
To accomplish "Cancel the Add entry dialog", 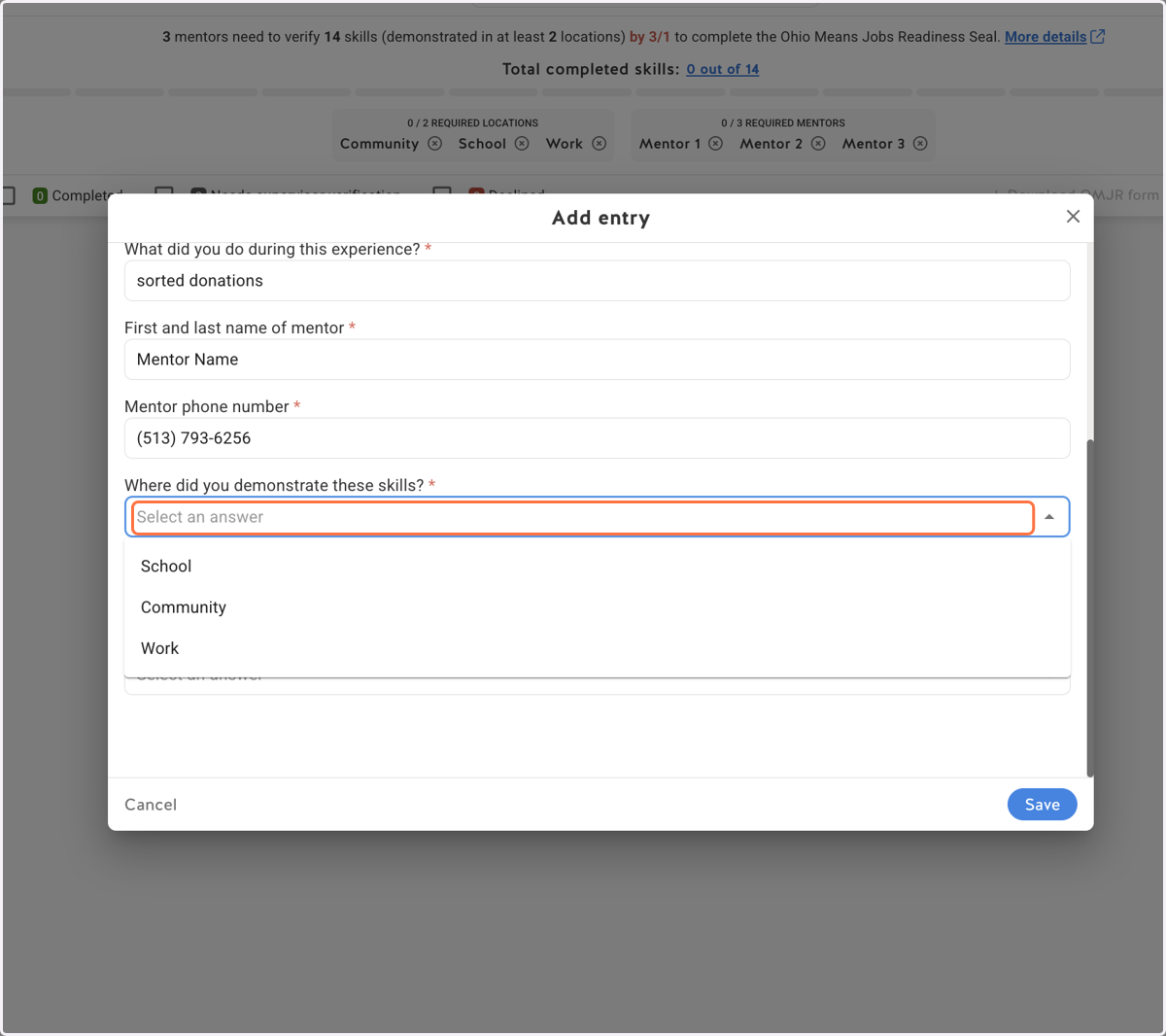I will [x=151, y=805].
